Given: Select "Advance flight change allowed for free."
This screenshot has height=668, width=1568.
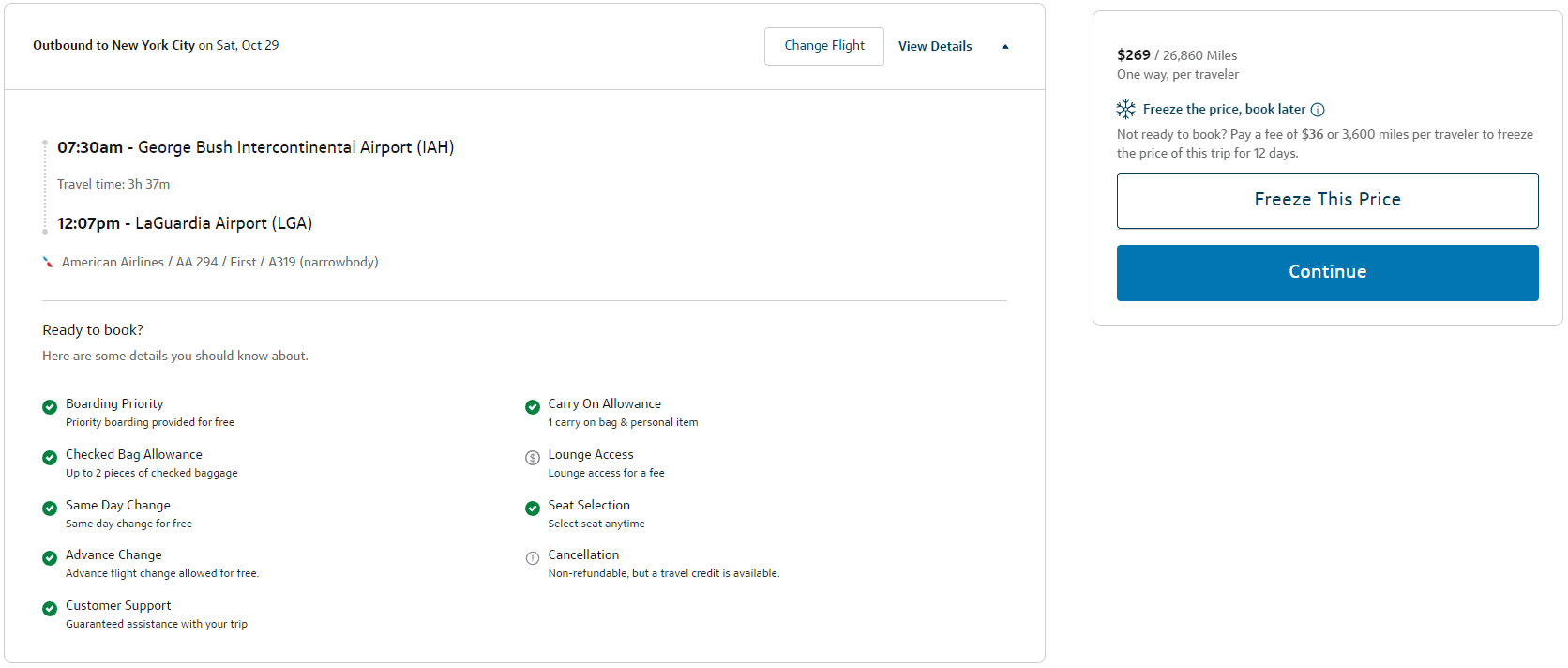Looking at the screenshot, I should click(x=162, y=573).
